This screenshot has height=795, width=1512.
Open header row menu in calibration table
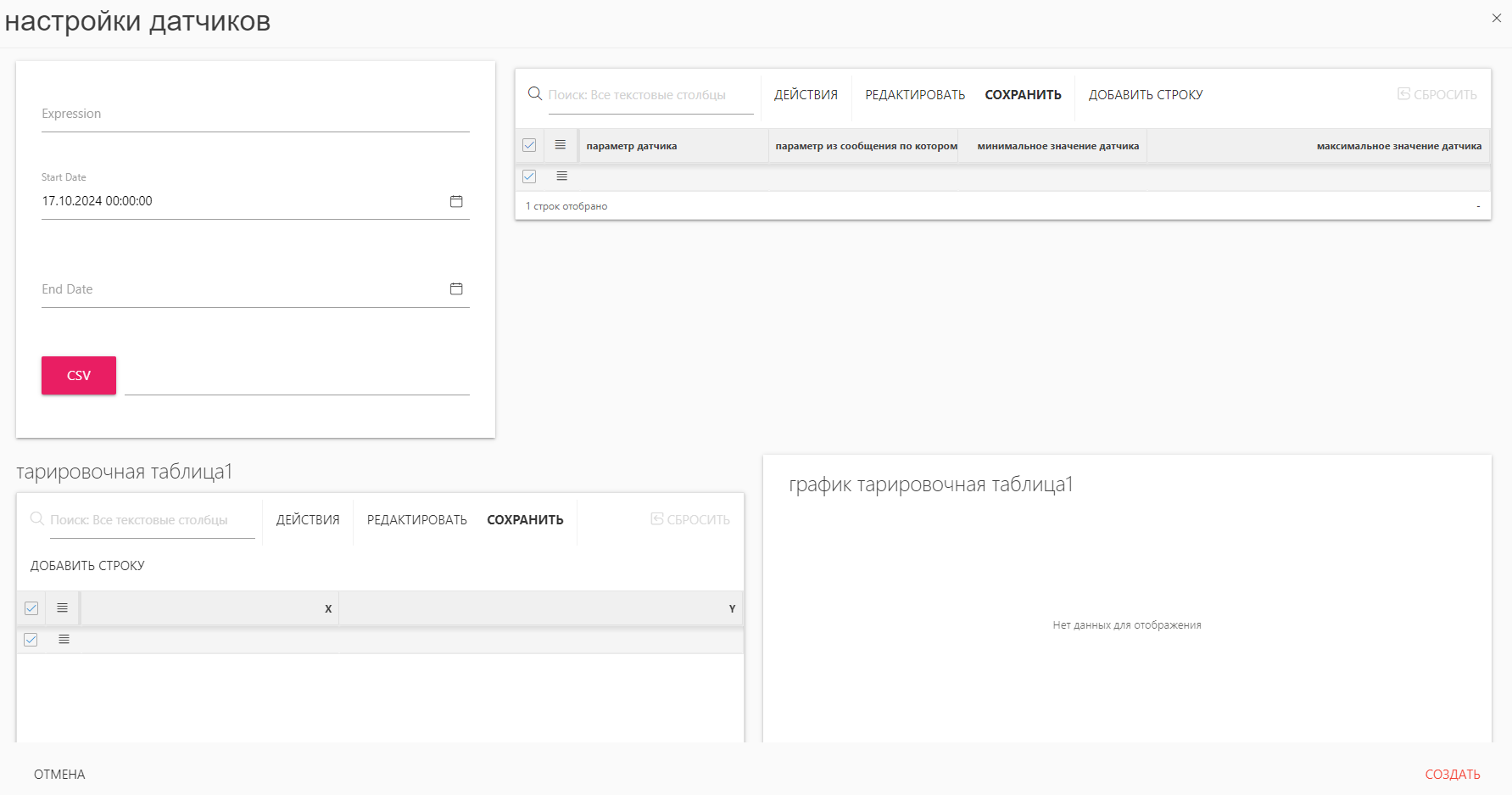[x=63, y=608]
